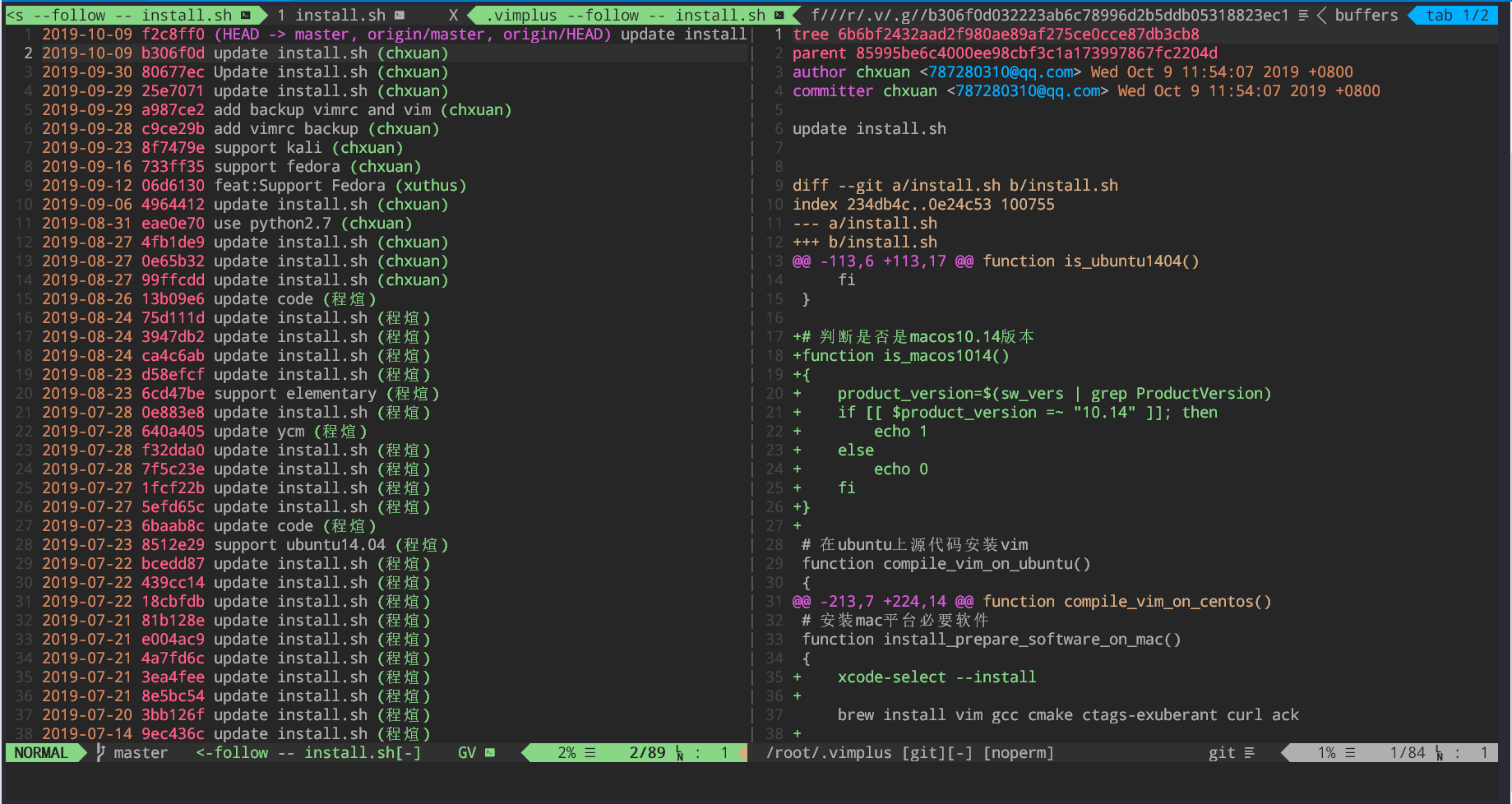This screenshot has height=804, width=1512.
Task: Click the tree hash line in diff pane
Action: pyautogui.click(x=996, y=35)
